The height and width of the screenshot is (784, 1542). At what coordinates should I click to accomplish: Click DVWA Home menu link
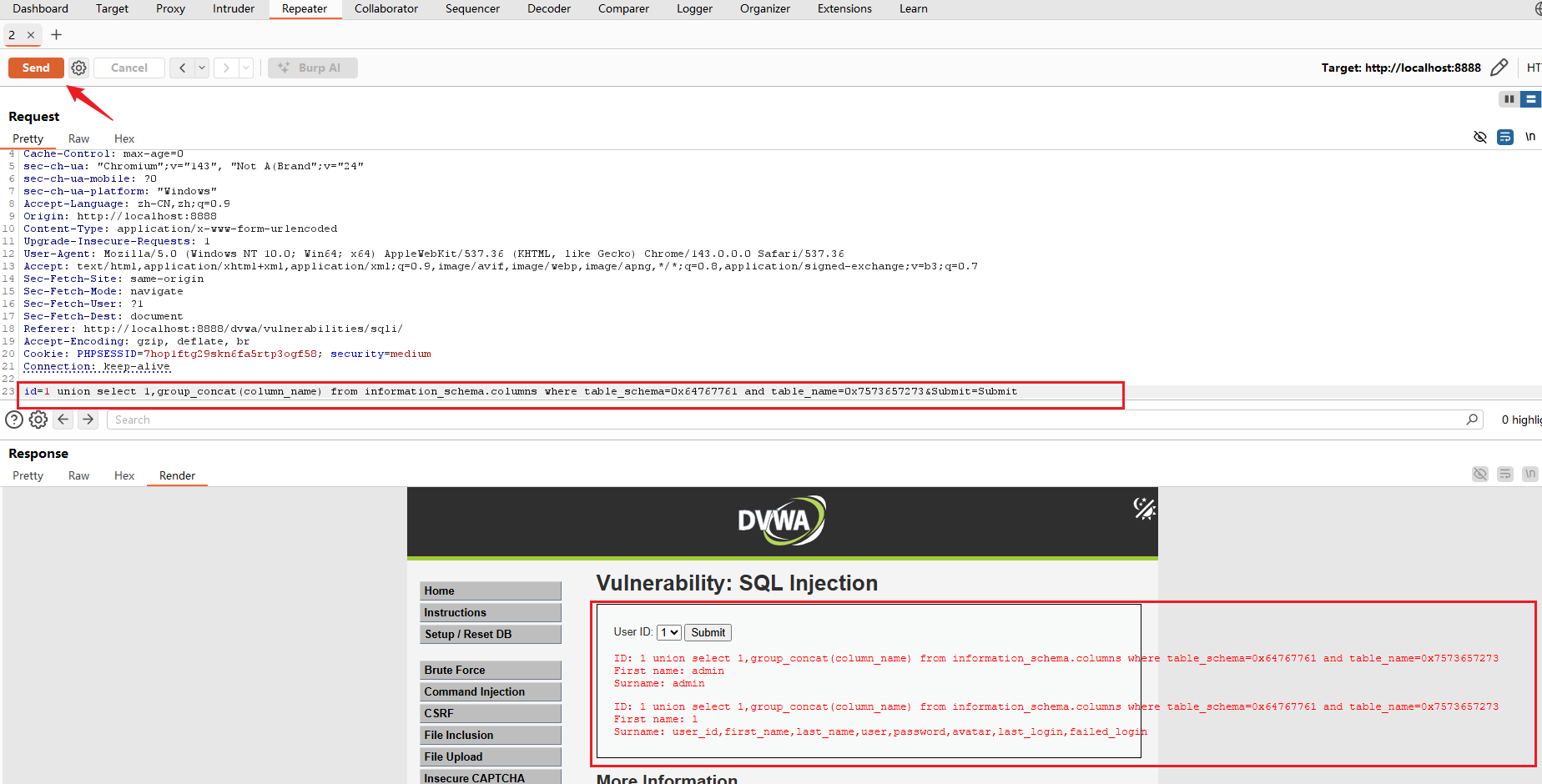click(x=491, y=591)
